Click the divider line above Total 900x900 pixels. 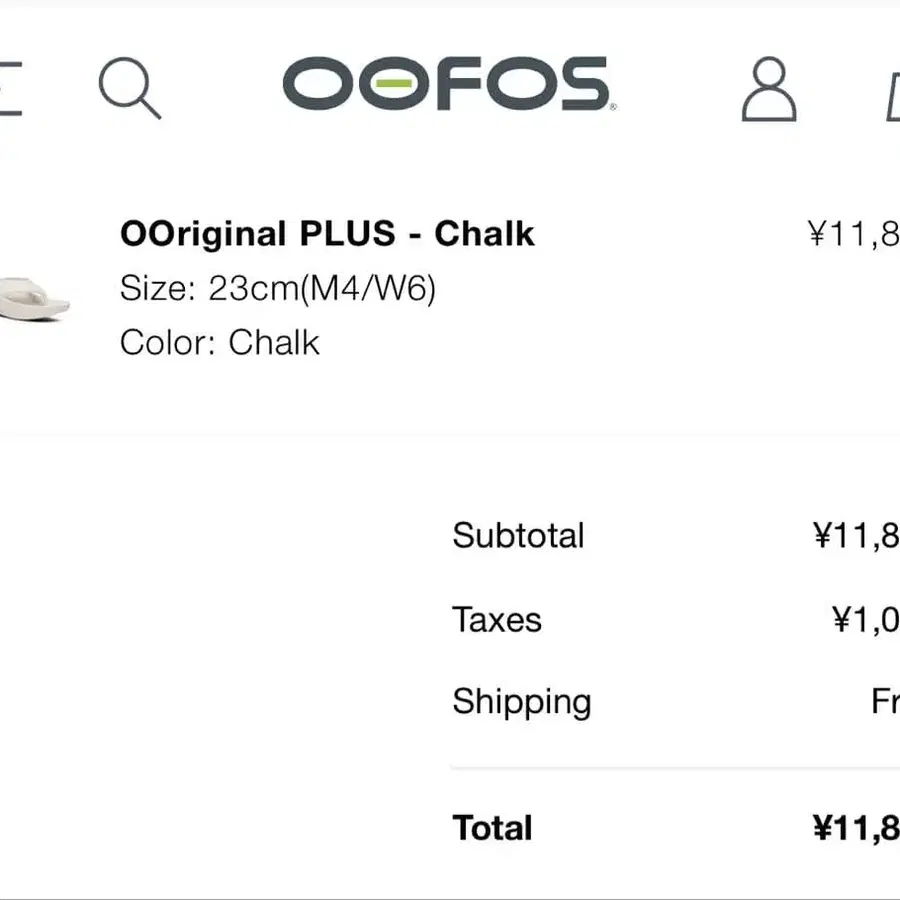coord(675,767)
